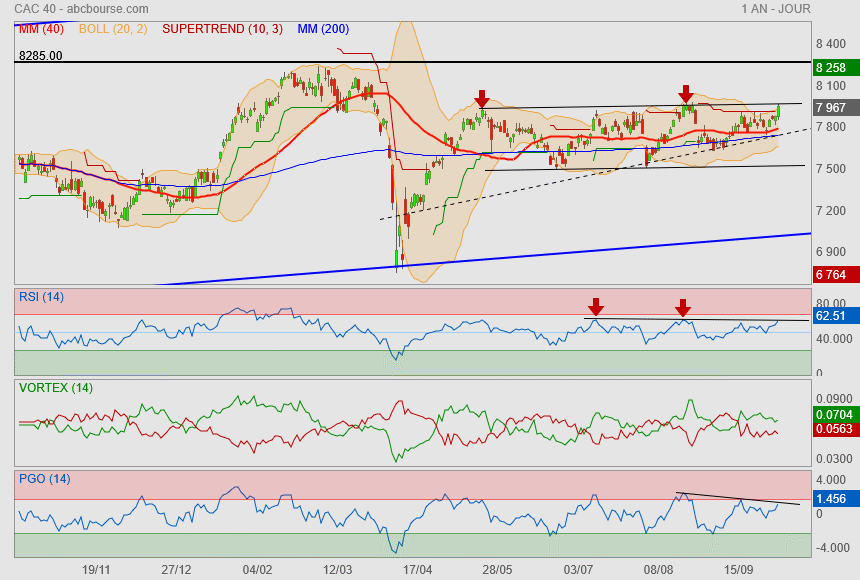This screenshot has width=860, height=580.
Task: Click the PGO (14) indicator label
Action: point(45,479)
